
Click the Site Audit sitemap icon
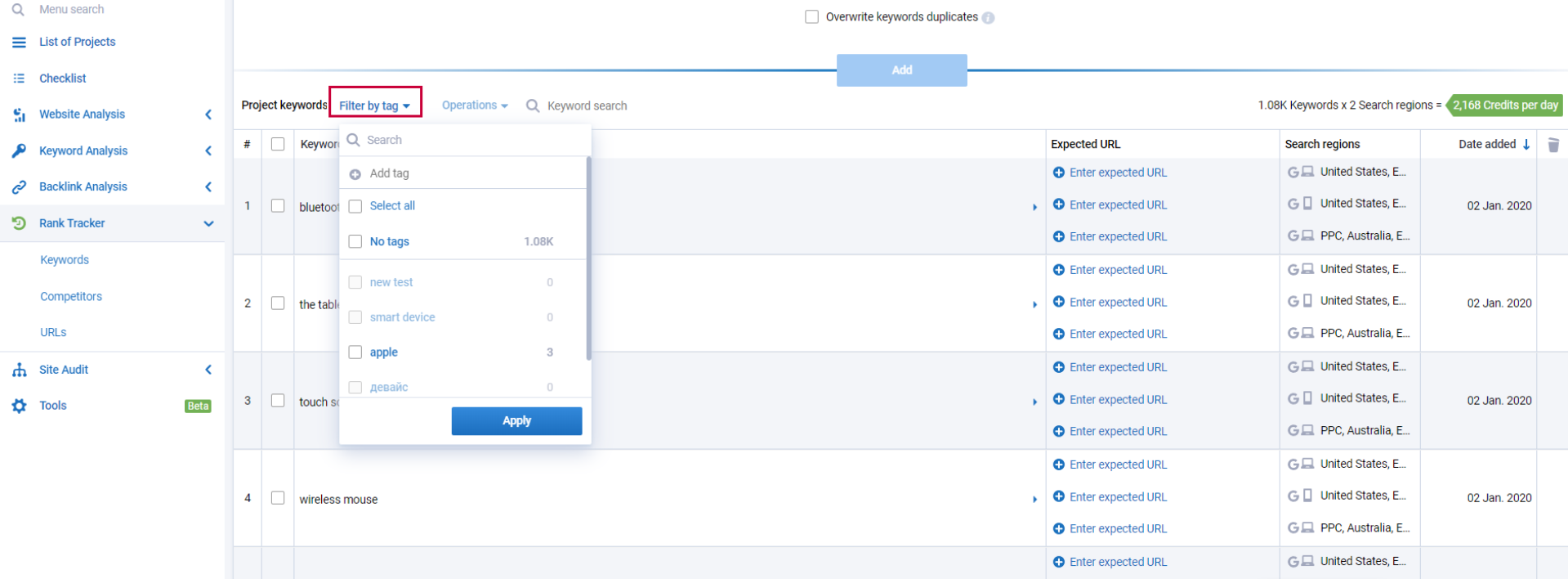tap(19, 370)
